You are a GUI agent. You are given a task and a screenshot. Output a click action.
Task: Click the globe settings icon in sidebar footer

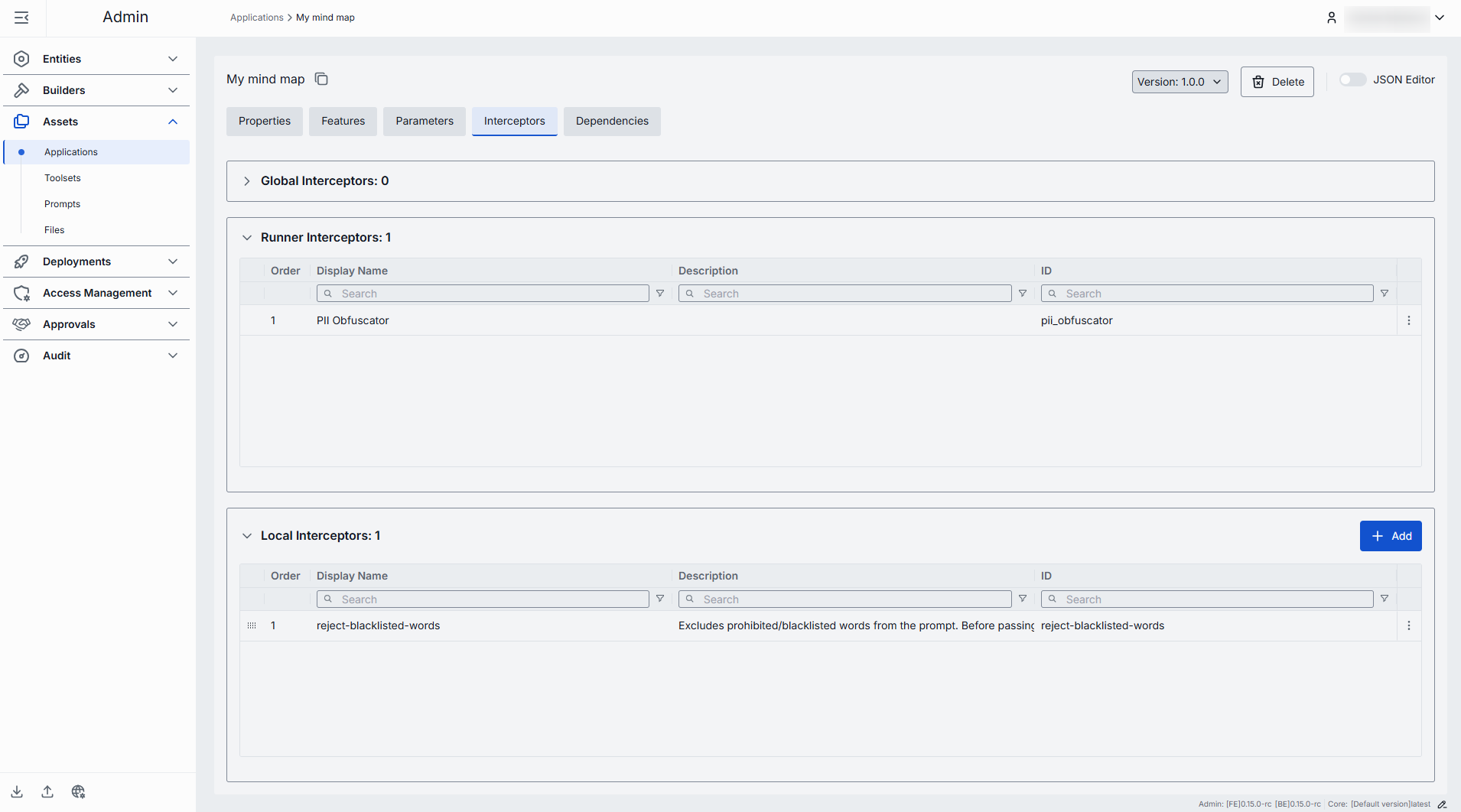coord(78,791)
